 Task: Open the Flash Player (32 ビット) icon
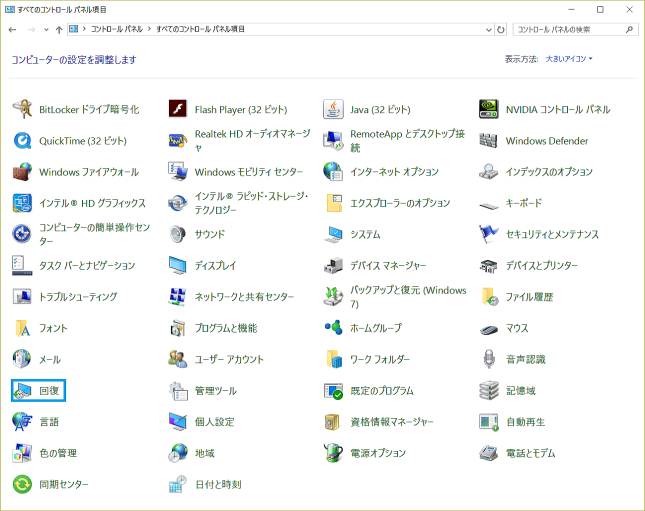178,109
